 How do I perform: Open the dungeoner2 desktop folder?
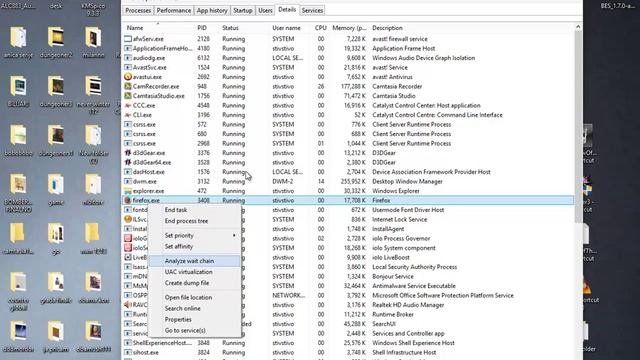coord(56,42)
